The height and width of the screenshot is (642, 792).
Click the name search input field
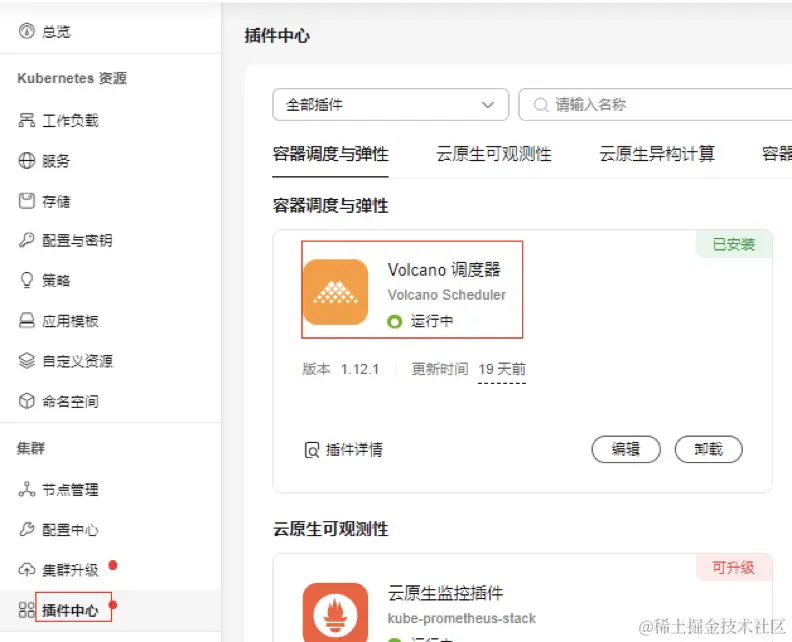pos(655,105)
